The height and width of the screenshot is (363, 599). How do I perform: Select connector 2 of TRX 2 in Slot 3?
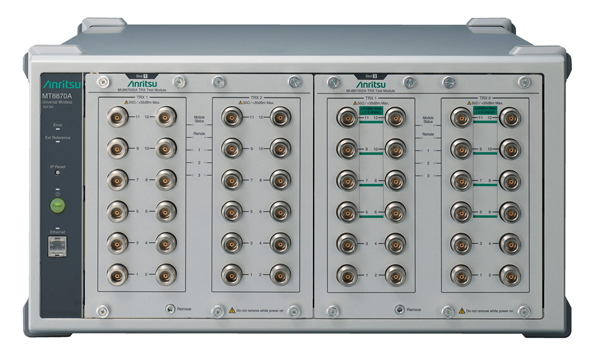pos(510,275)
